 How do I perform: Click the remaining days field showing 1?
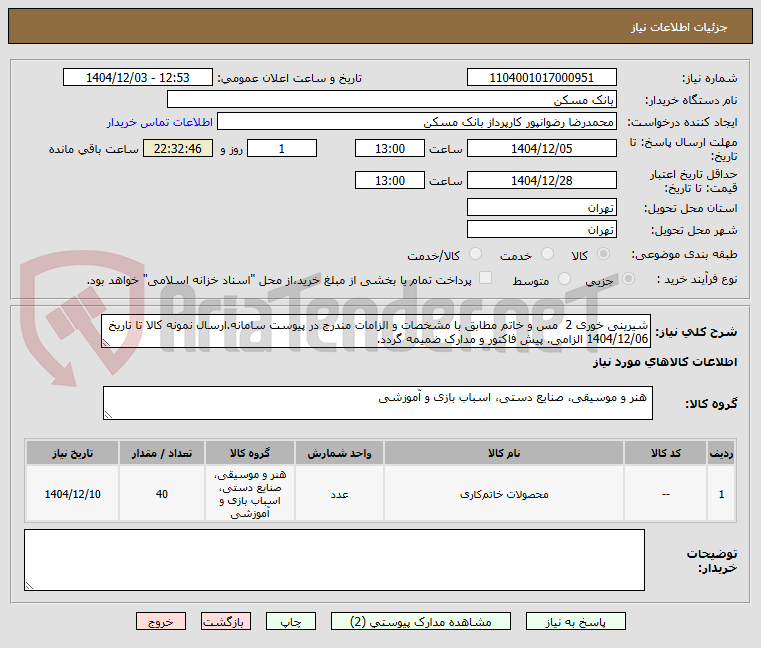click(282, 148)
